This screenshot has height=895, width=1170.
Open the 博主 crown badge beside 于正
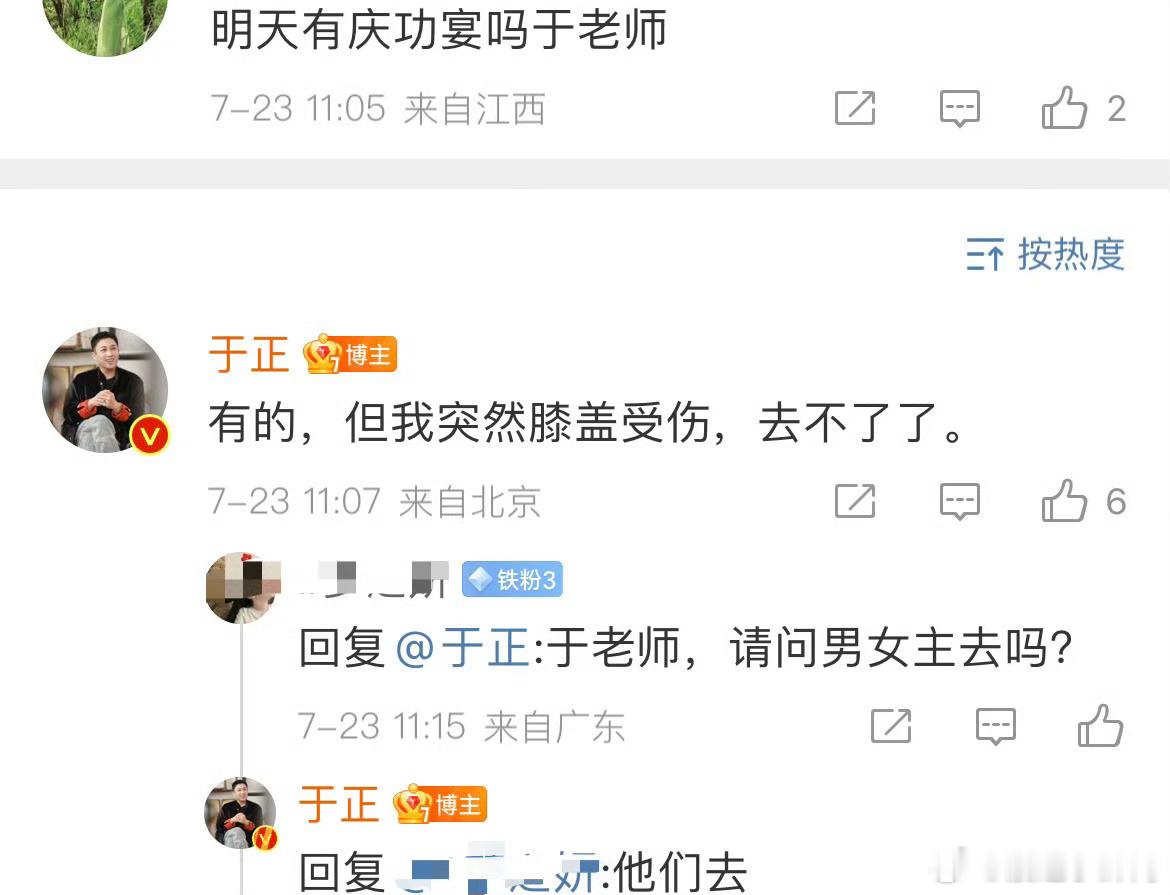[x=350, y=354]
